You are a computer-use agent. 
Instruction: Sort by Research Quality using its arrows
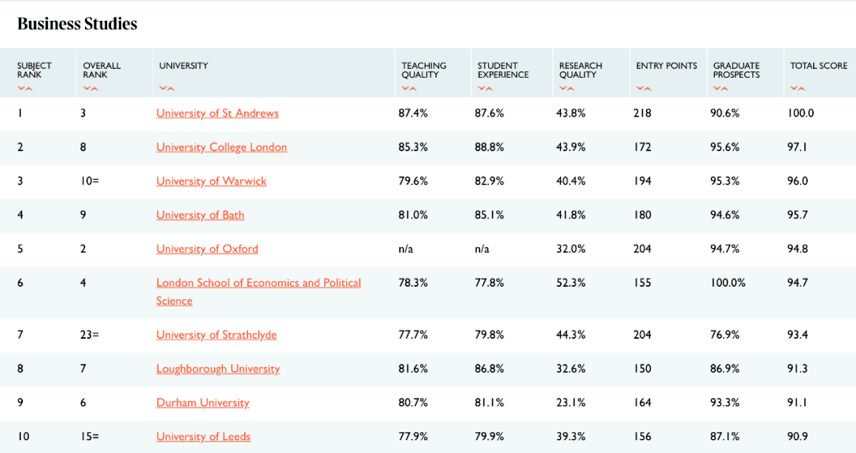(x=566, y=88)
